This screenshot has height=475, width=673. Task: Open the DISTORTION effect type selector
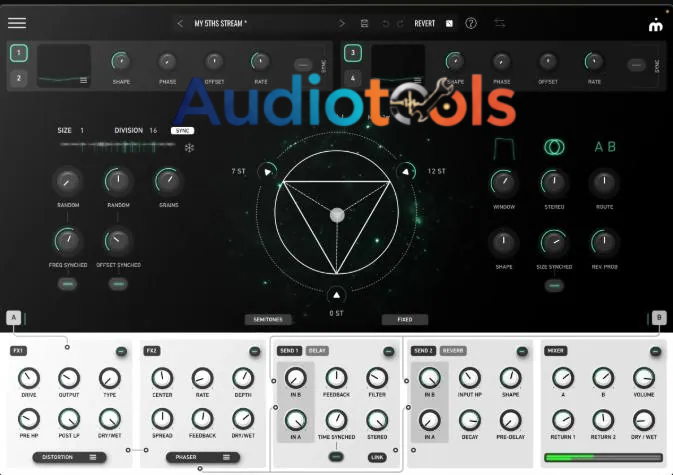(69, 457)
